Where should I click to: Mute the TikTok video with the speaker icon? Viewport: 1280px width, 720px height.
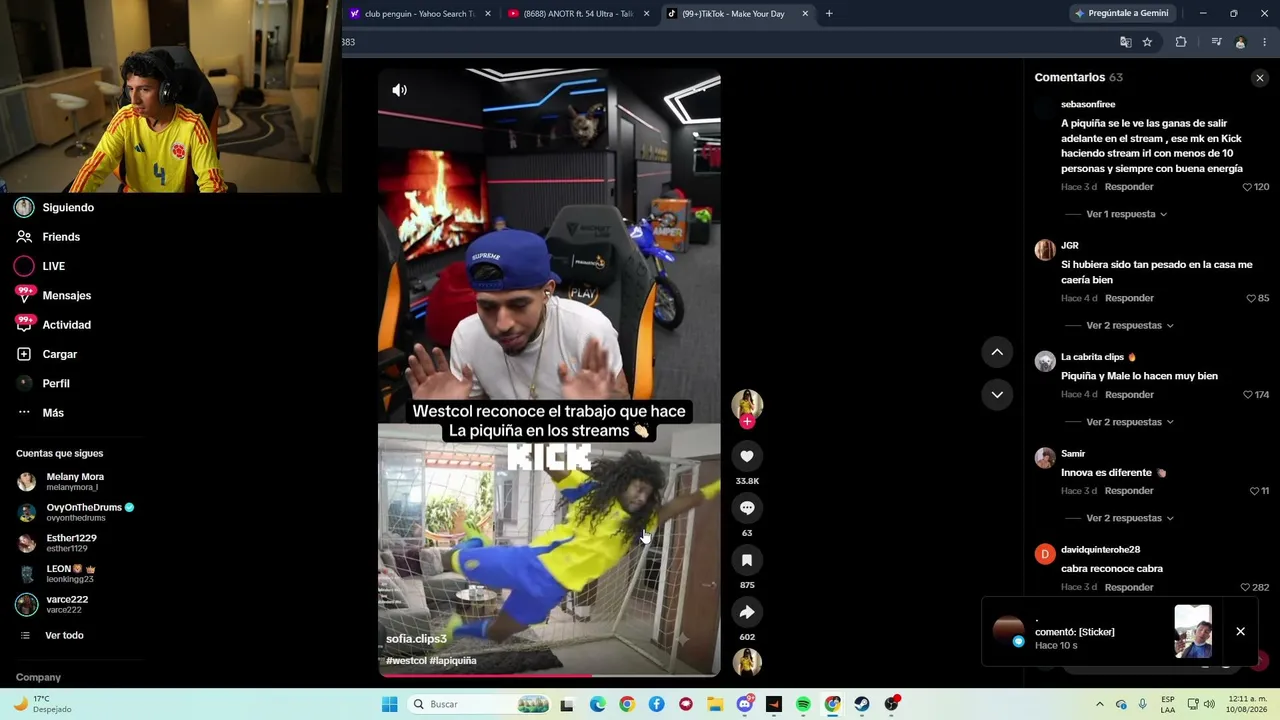click(x=399, y=90)
